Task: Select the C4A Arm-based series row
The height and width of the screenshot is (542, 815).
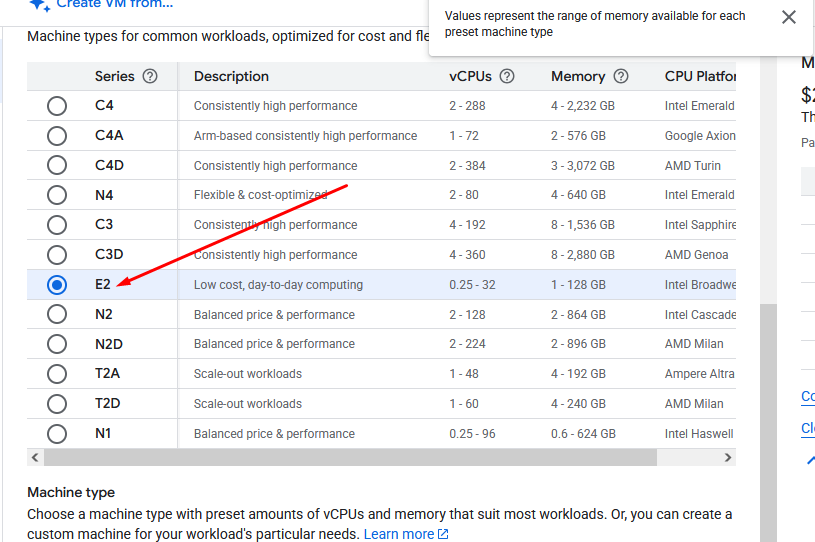Action: (x=381, y=136)
